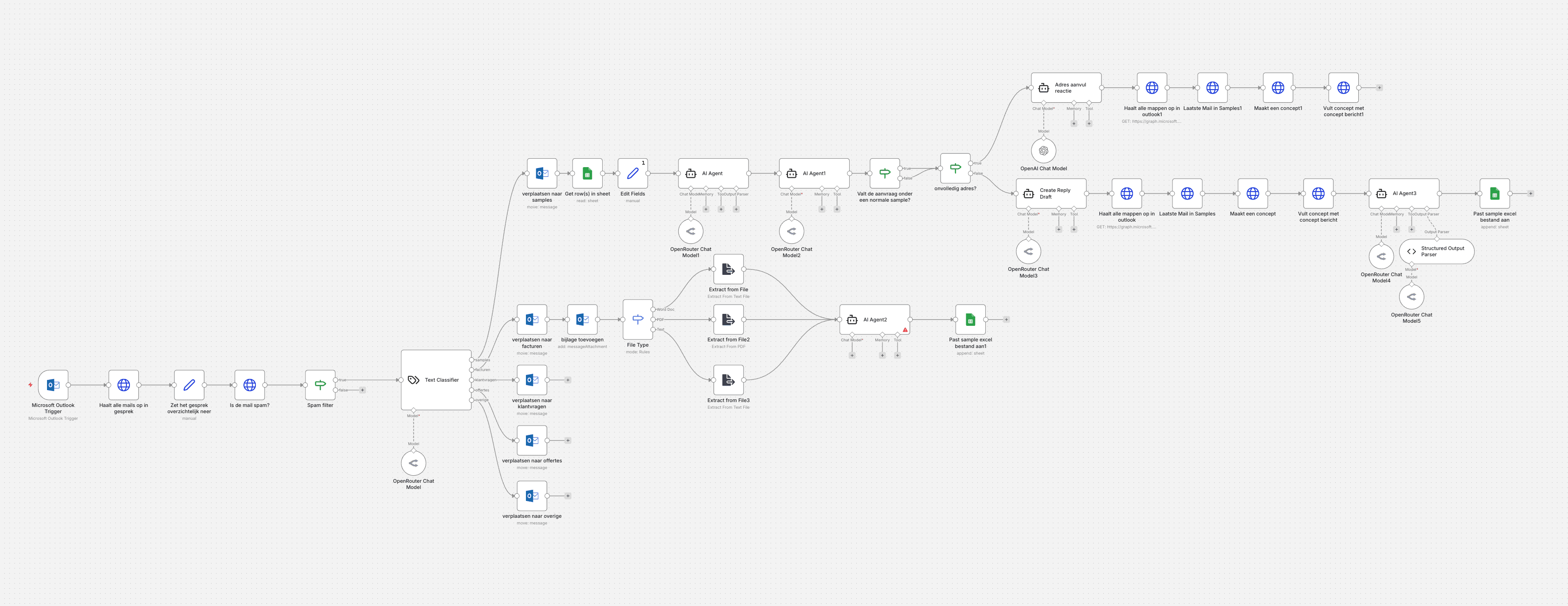The image size is (1568, 606).
Task: Add node after Spam filter false output
Action: [x=363, y=390]
